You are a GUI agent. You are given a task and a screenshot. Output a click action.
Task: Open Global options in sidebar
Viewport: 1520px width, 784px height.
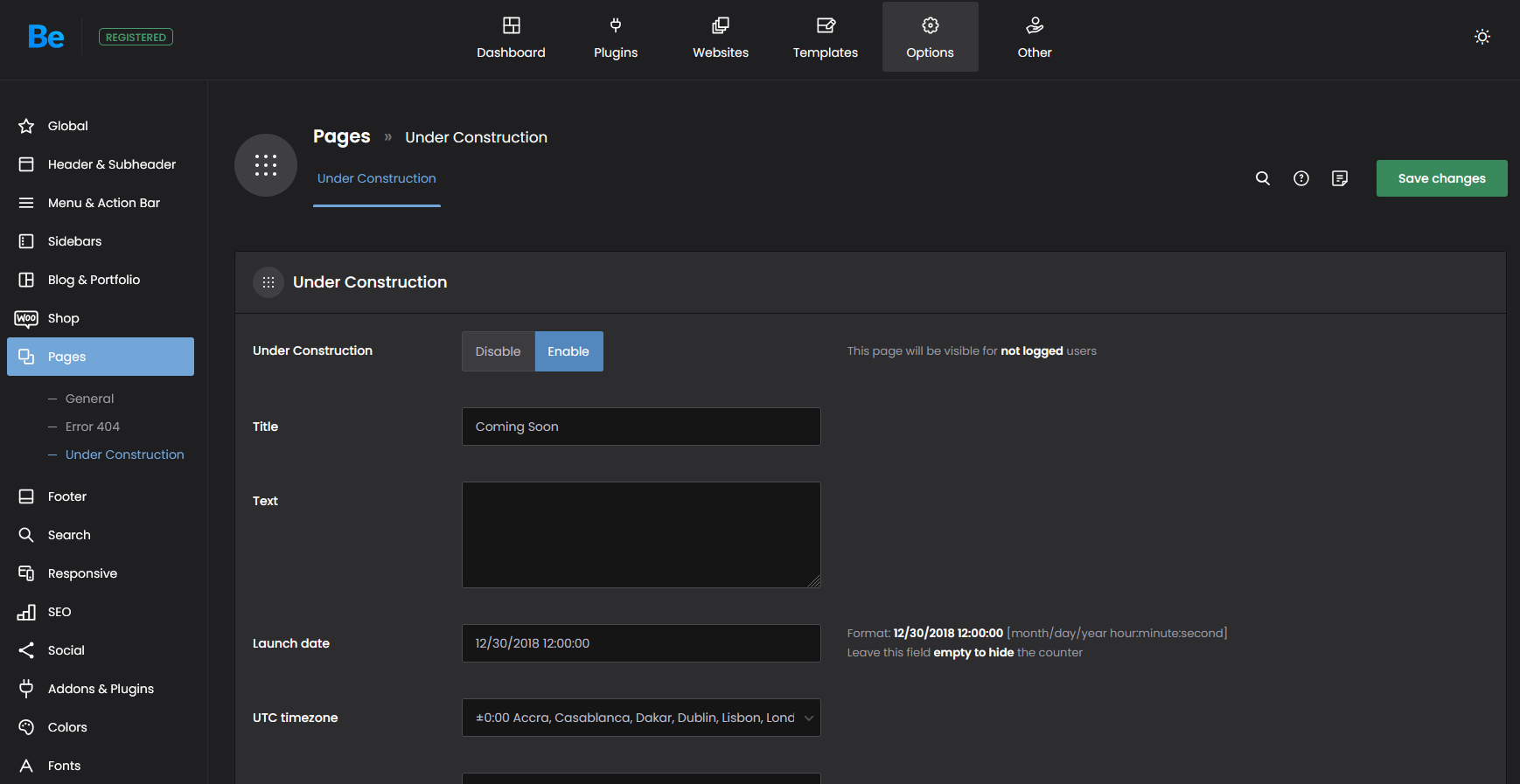tap(101, 126)
